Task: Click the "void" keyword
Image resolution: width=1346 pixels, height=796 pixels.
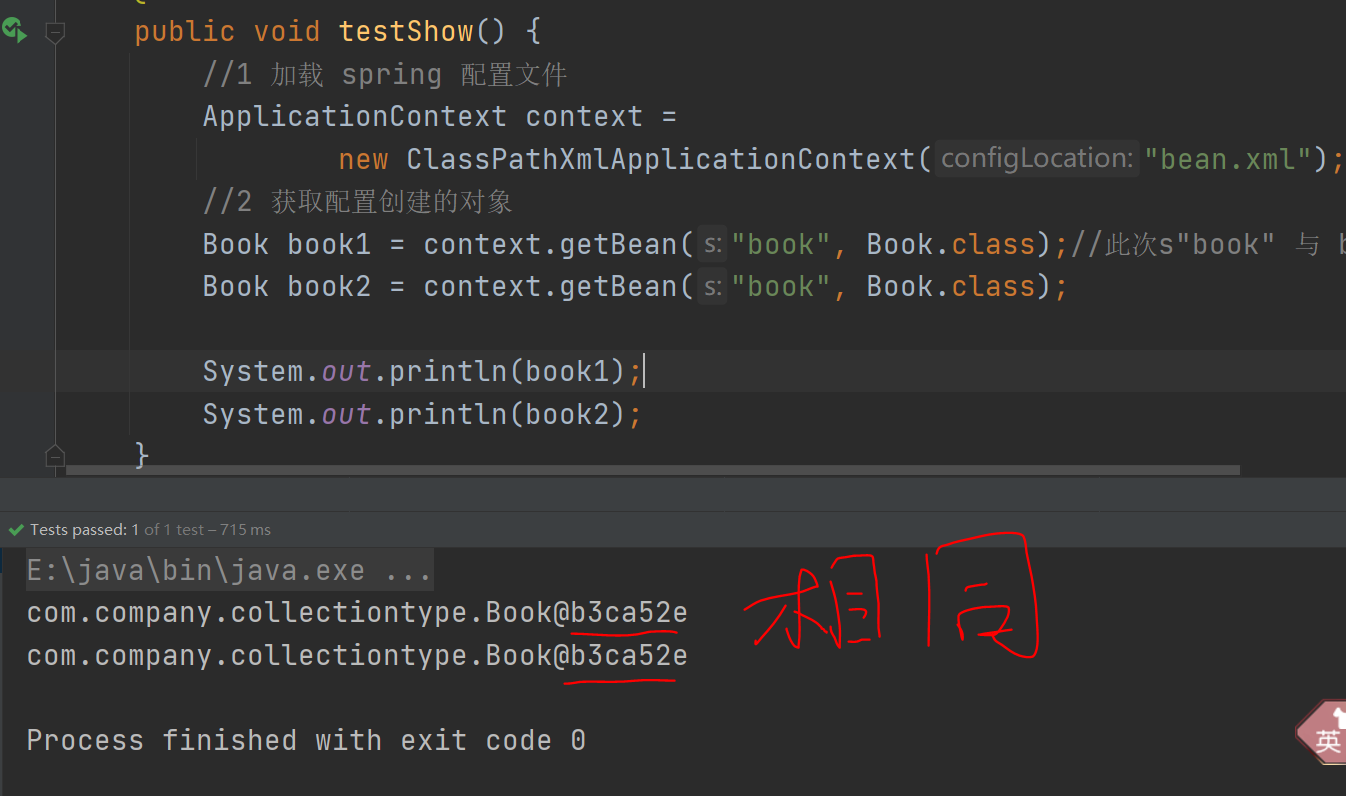Action: pyautogui.click(x=287, y=31)
